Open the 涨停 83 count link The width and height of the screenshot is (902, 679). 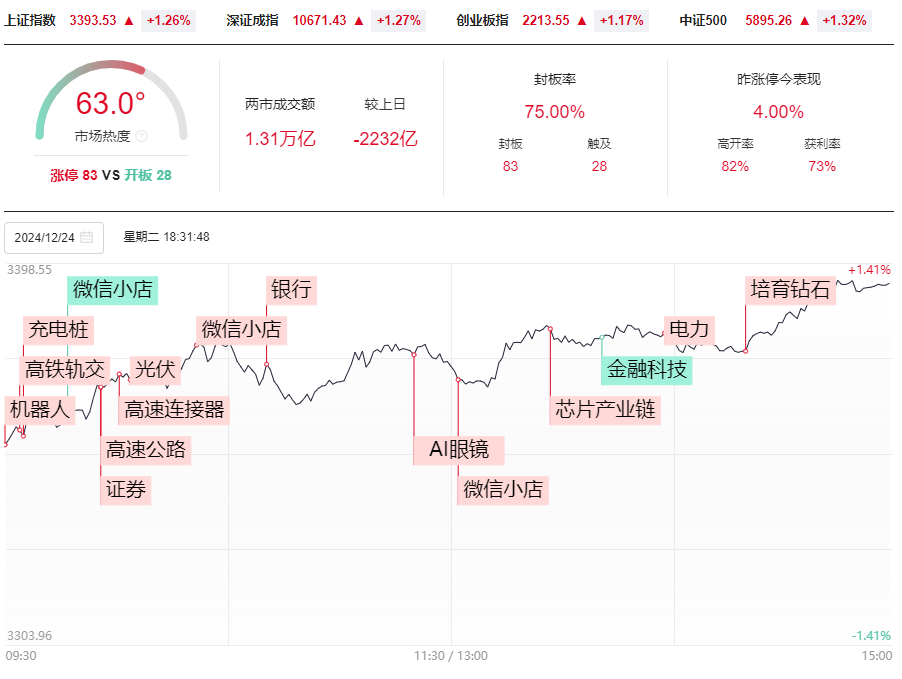74,176
